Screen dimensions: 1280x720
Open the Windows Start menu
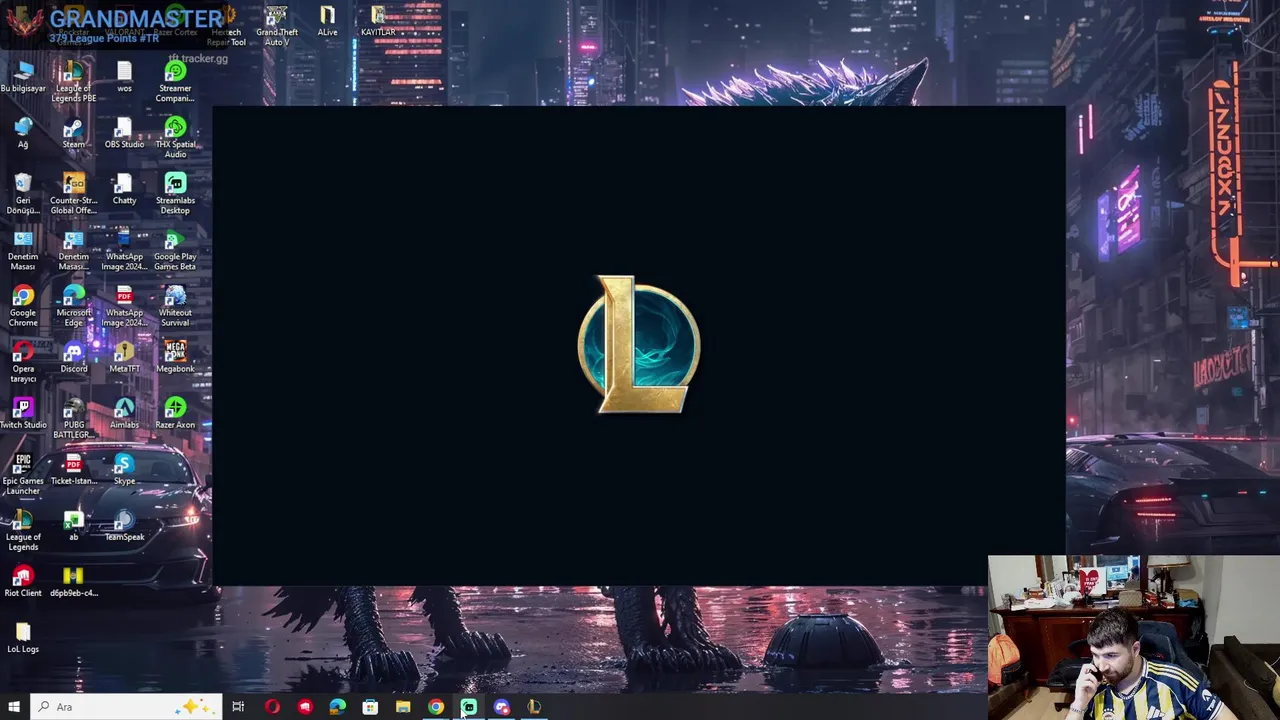[14, 707]
